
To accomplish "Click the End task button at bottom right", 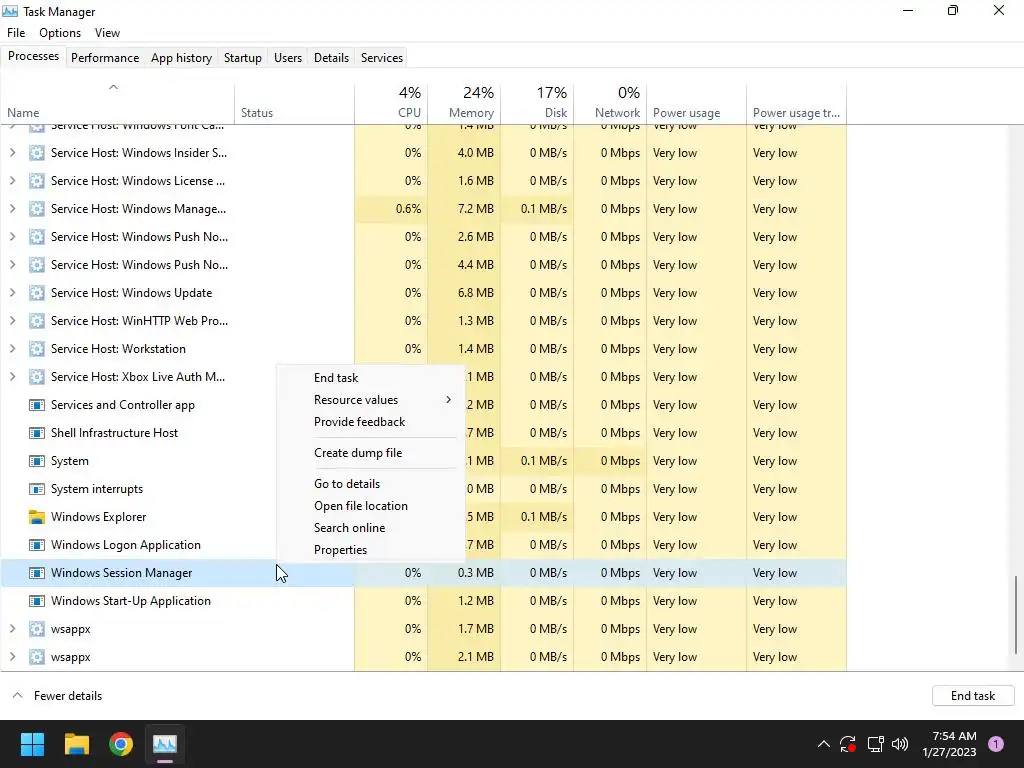I will [x=973, y=696].
